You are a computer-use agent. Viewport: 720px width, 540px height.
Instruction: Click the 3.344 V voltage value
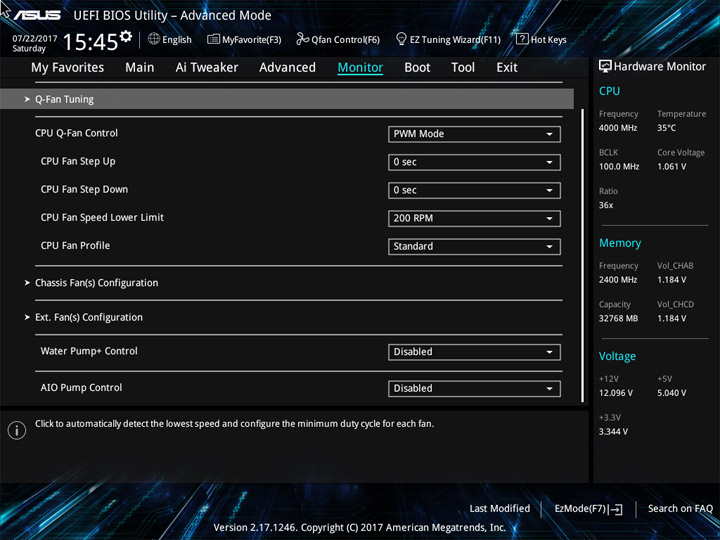coord(613,432)
